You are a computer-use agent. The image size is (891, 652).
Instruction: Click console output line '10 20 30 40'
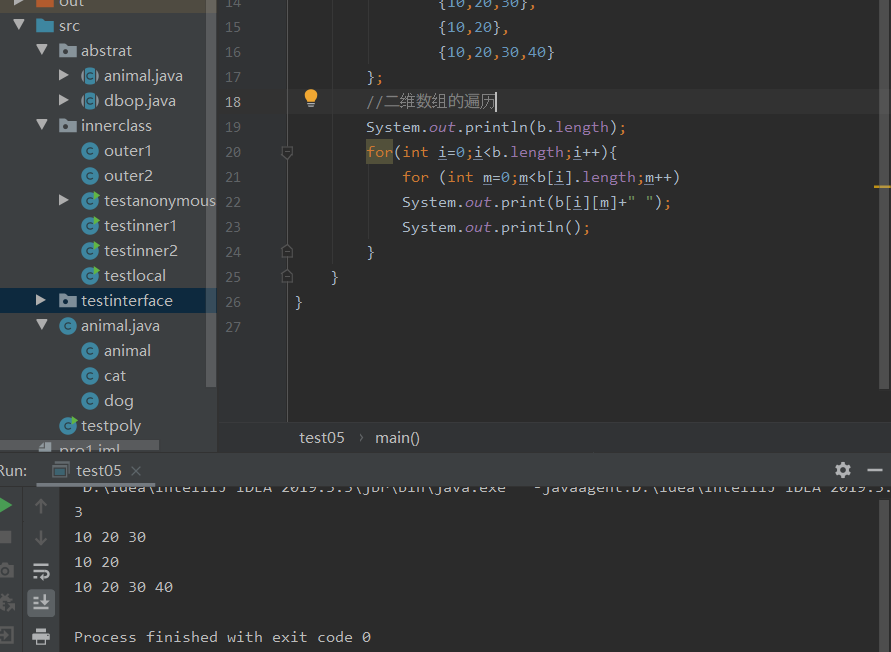click(x=123, y=587)
